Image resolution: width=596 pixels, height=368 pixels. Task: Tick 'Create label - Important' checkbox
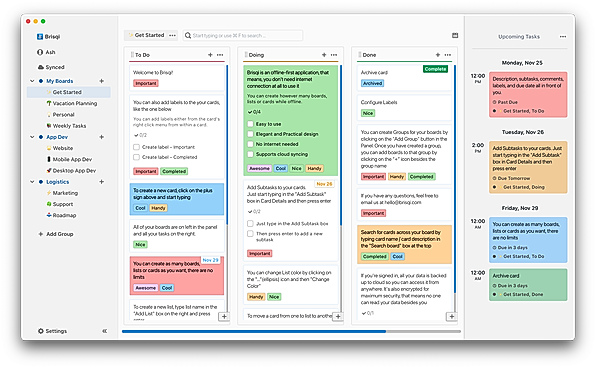tap(136, 147)
